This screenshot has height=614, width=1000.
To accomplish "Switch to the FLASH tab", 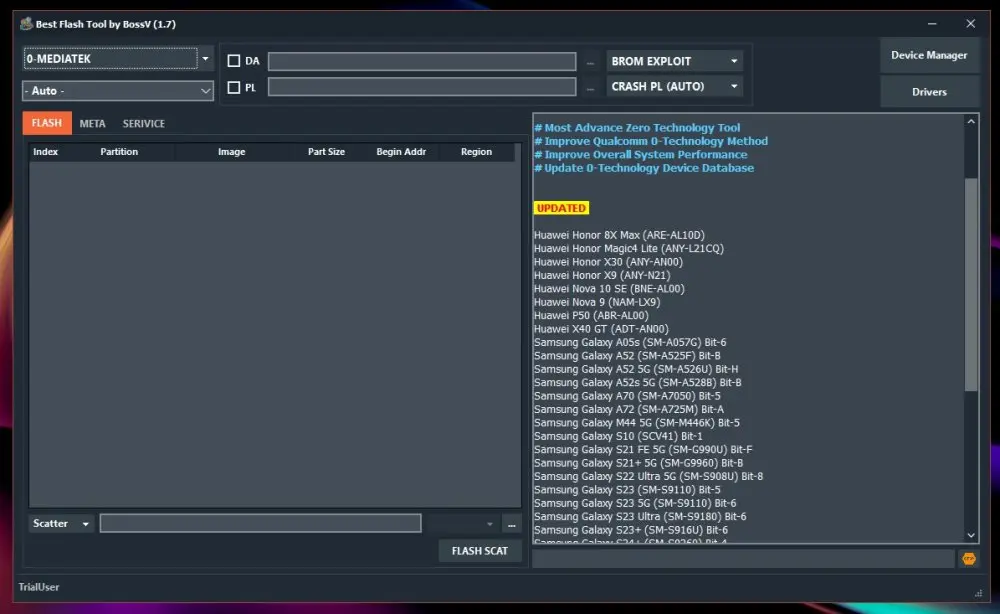I will pyautogui.click(x=47, y=123).
